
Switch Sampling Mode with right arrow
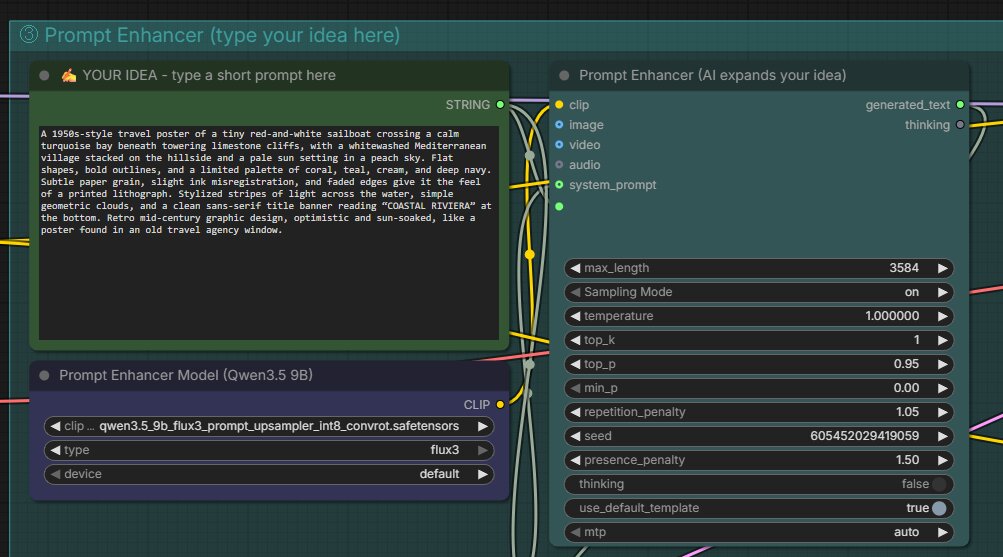coord(942,292)
